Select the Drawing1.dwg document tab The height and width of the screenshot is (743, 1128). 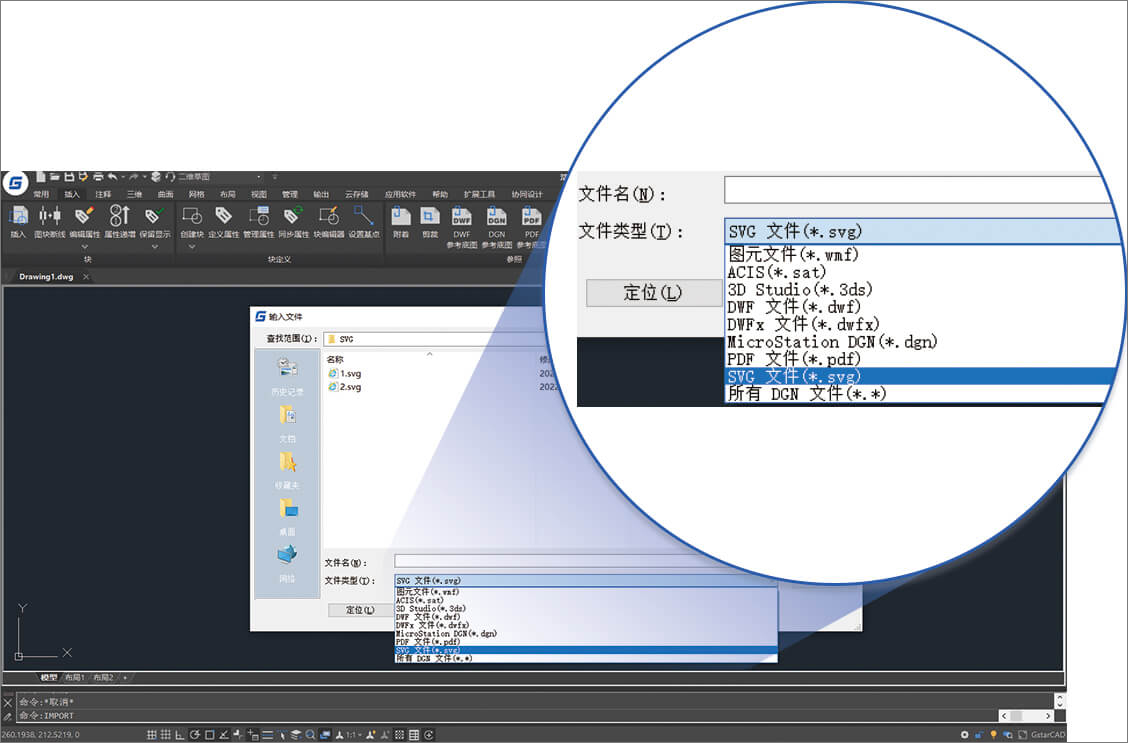coord(46,276)
